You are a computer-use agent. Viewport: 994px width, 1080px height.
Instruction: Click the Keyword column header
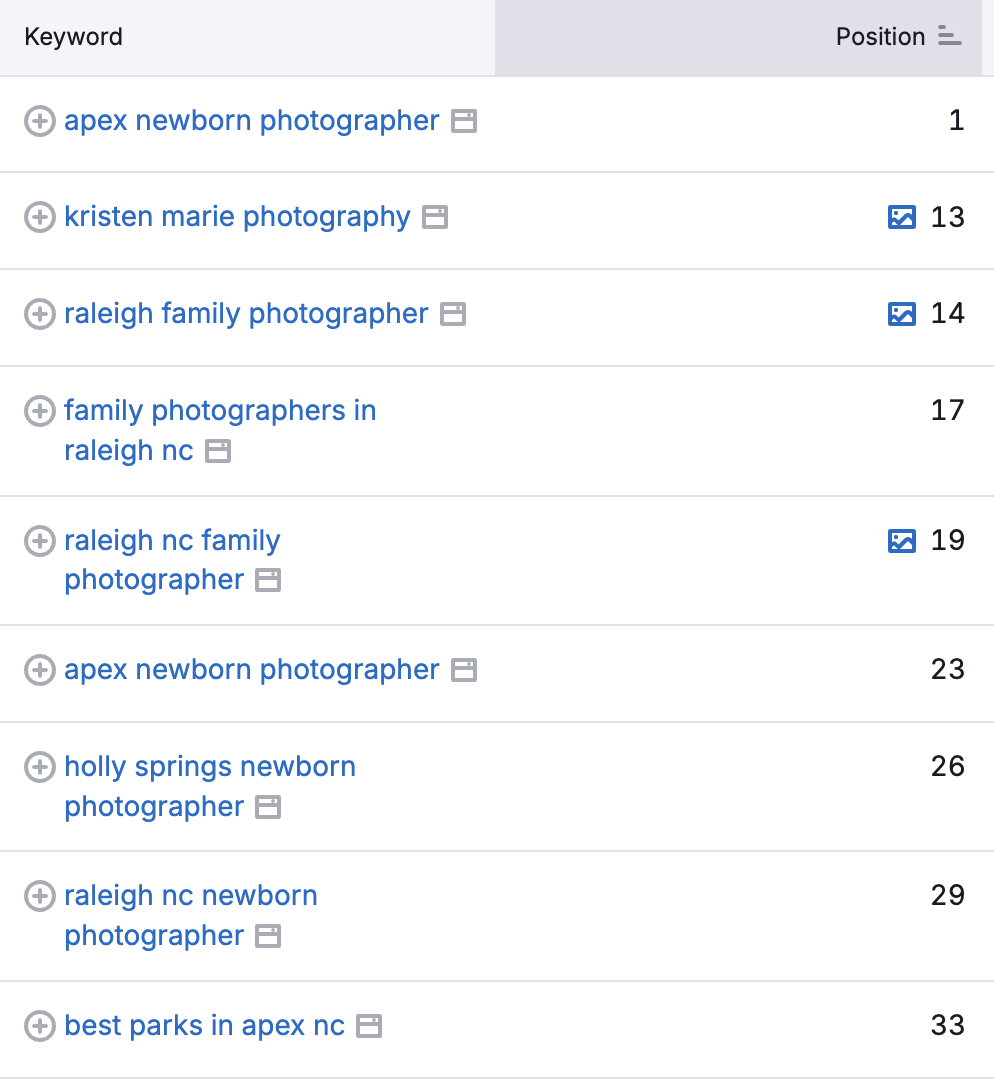coord(73,36)
